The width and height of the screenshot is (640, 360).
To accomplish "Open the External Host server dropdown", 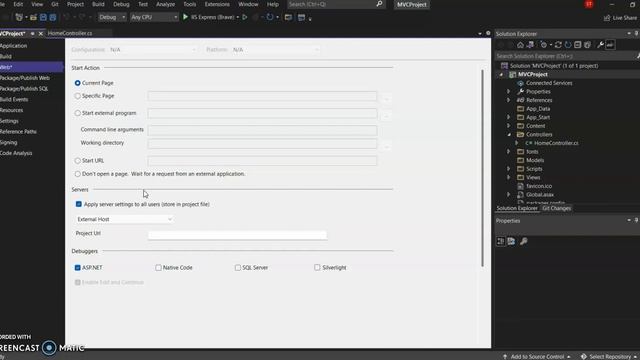I will (x=124, y=219).
